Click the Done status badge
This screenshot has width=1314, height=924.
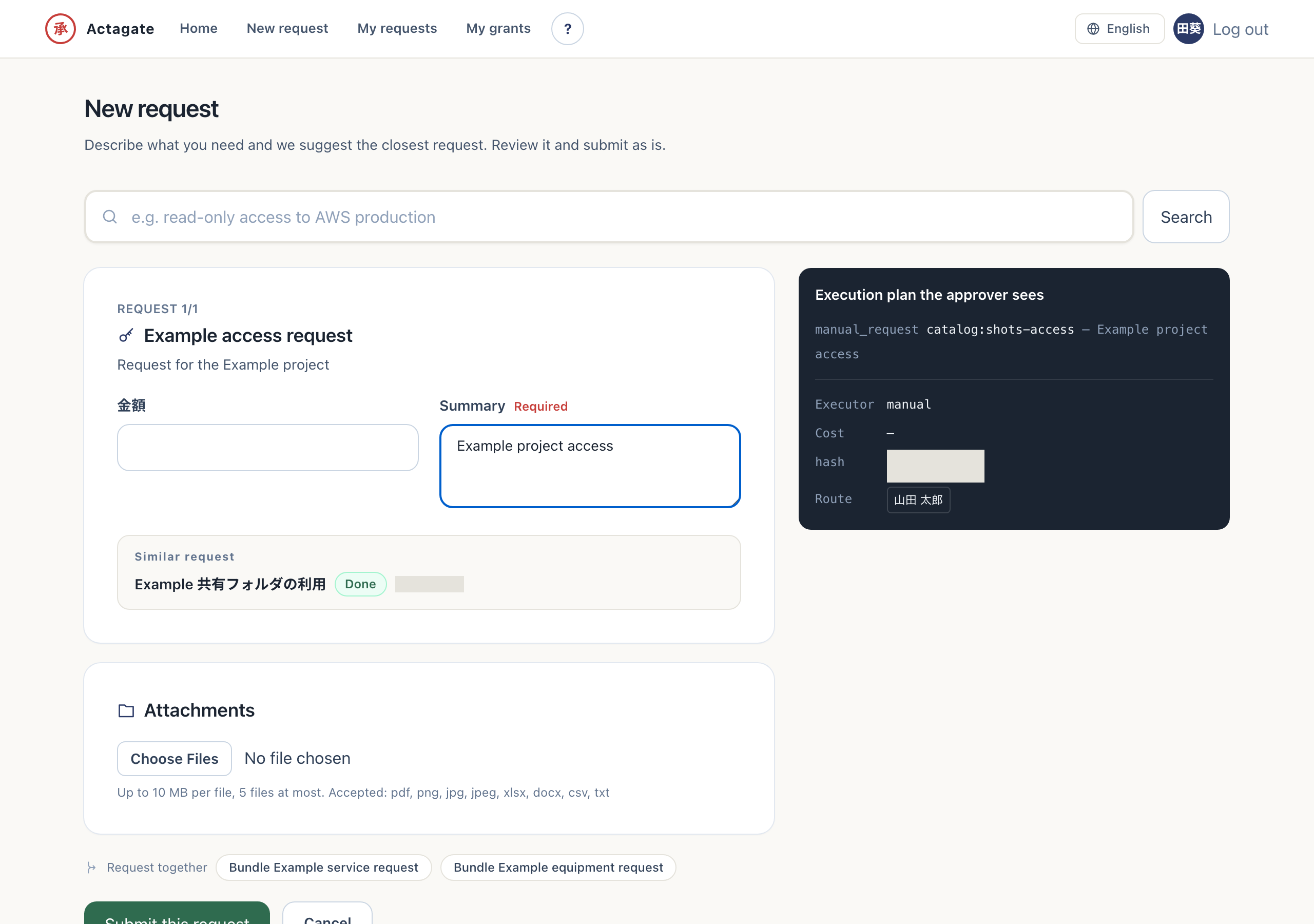360,584
